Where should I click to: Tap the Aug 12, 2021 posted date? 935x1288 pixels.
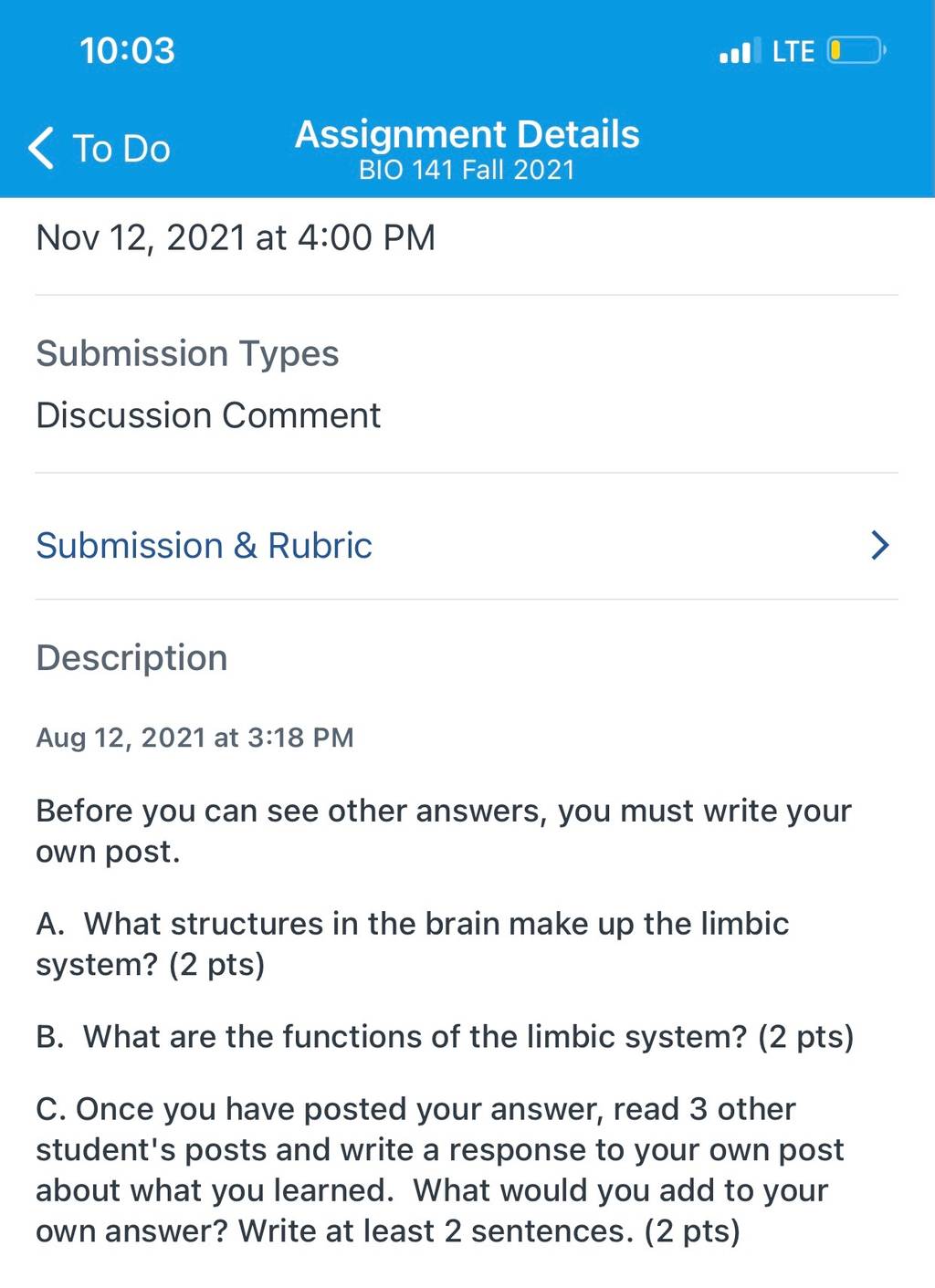pos(194,737)
